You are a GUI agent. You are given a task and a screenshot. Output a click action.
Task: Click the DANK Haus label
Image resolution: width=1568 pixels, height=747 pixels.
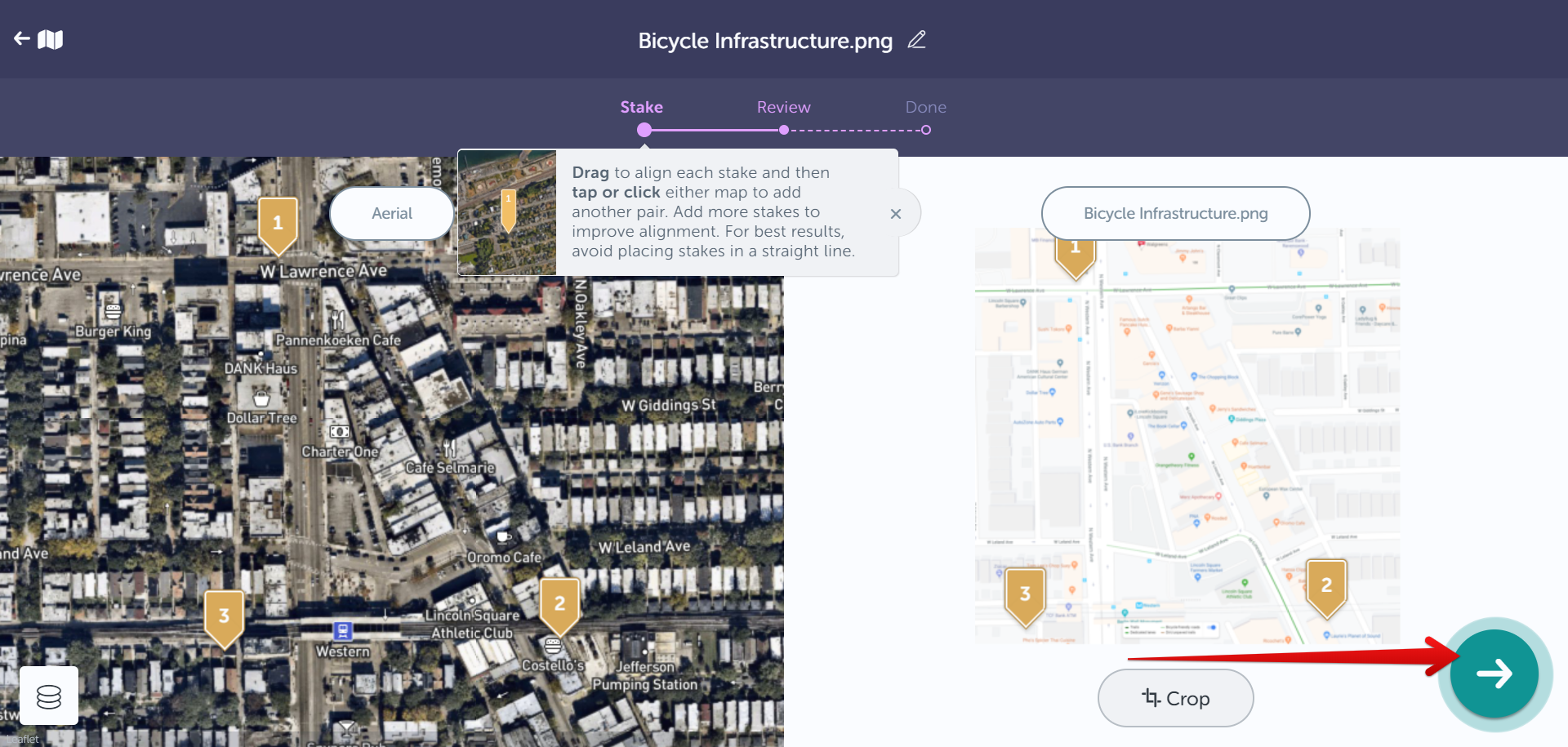pyautogui.click(x=261, y=368)
